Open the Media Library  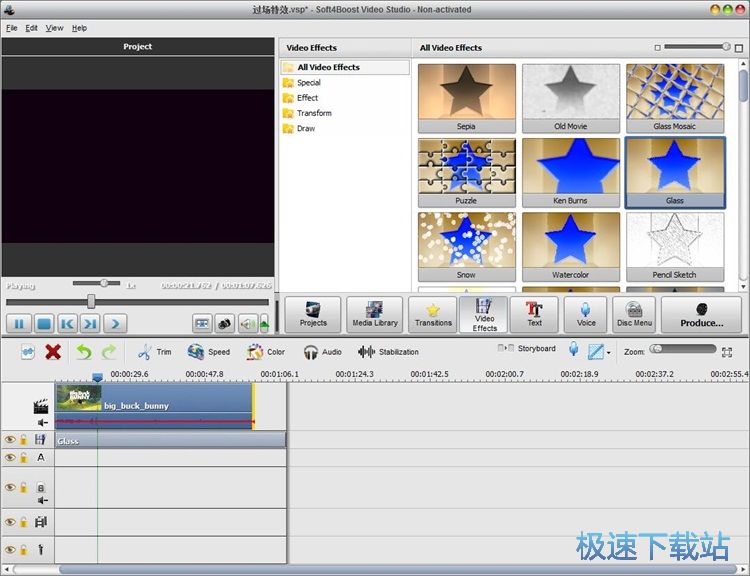coord(375,314)
